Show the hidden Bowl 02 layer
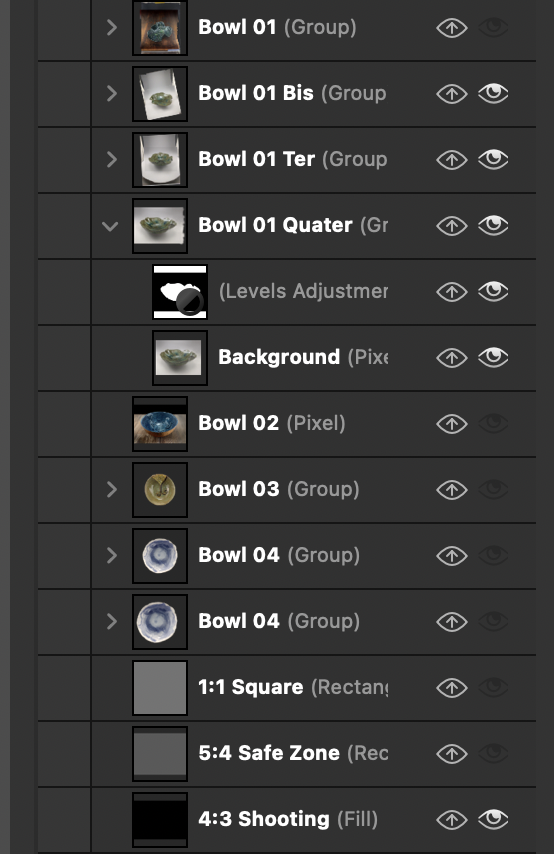Viewport: 554px width, 854px height. pyautogui.click(x=493, y=423)
